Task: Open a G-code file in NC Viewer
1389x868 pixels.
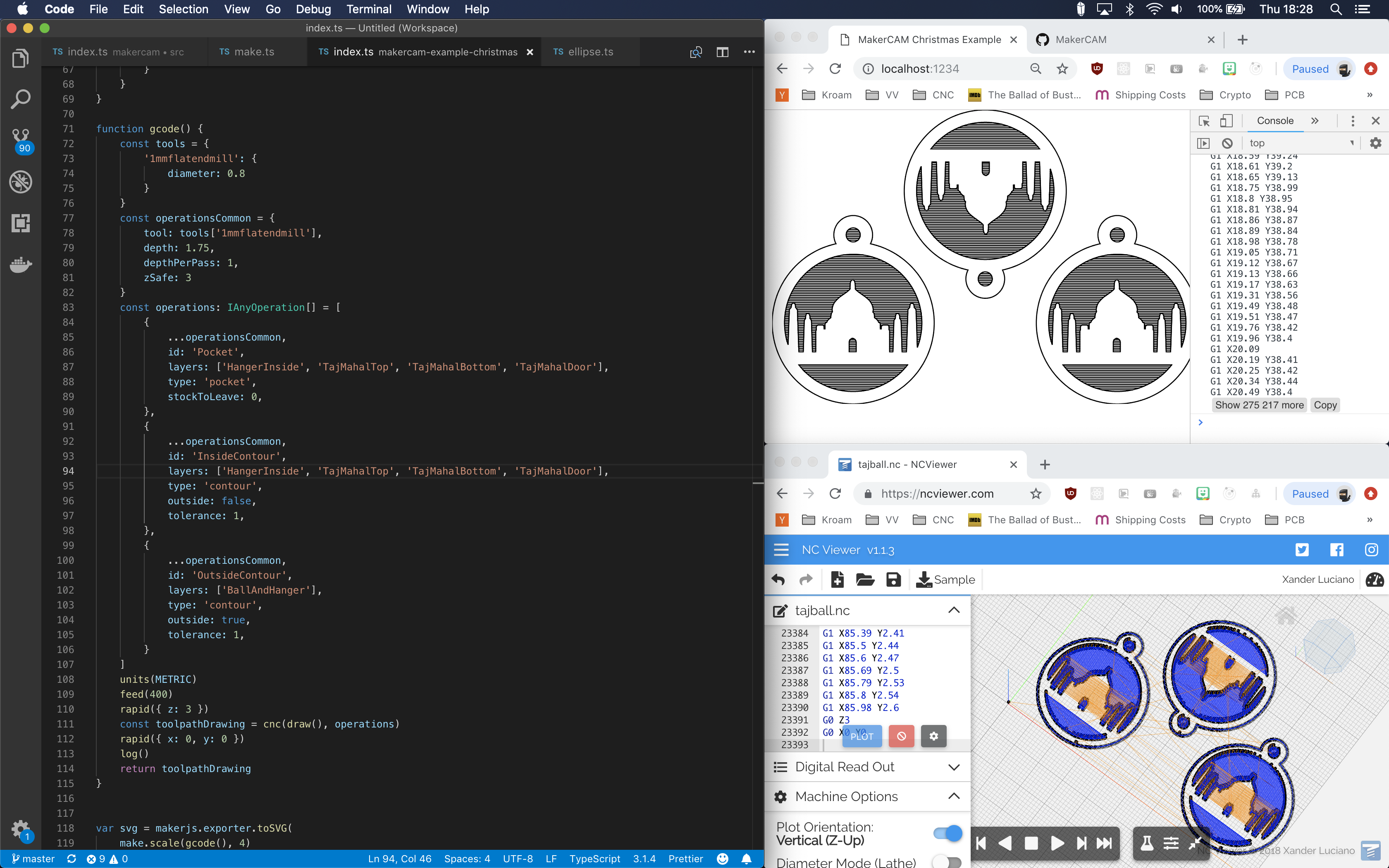Action: pyautogui.click(x=865, y=580)
